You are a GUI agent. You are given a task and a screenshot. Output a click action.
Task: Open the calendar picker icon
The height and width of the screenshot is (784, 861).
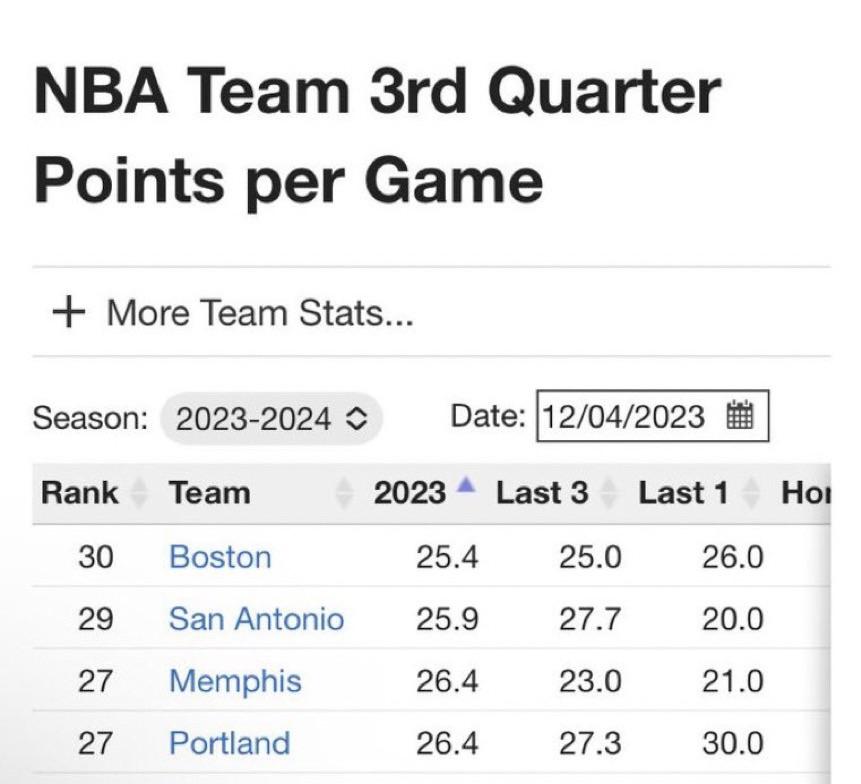(x=740, y=415)
